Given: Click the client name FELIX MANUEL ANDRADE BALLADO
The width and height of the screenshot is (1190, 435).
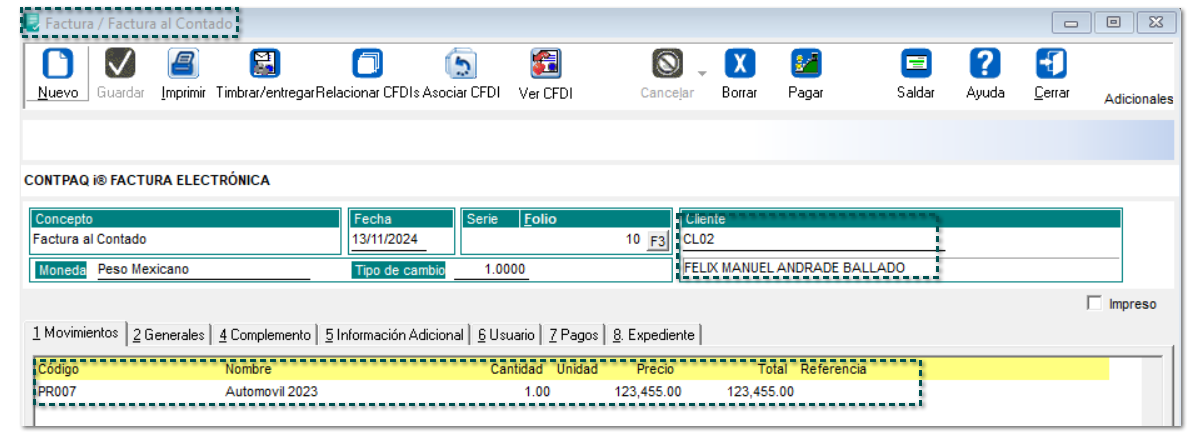Looking at the screenshot, I should [x=794, y=268].
